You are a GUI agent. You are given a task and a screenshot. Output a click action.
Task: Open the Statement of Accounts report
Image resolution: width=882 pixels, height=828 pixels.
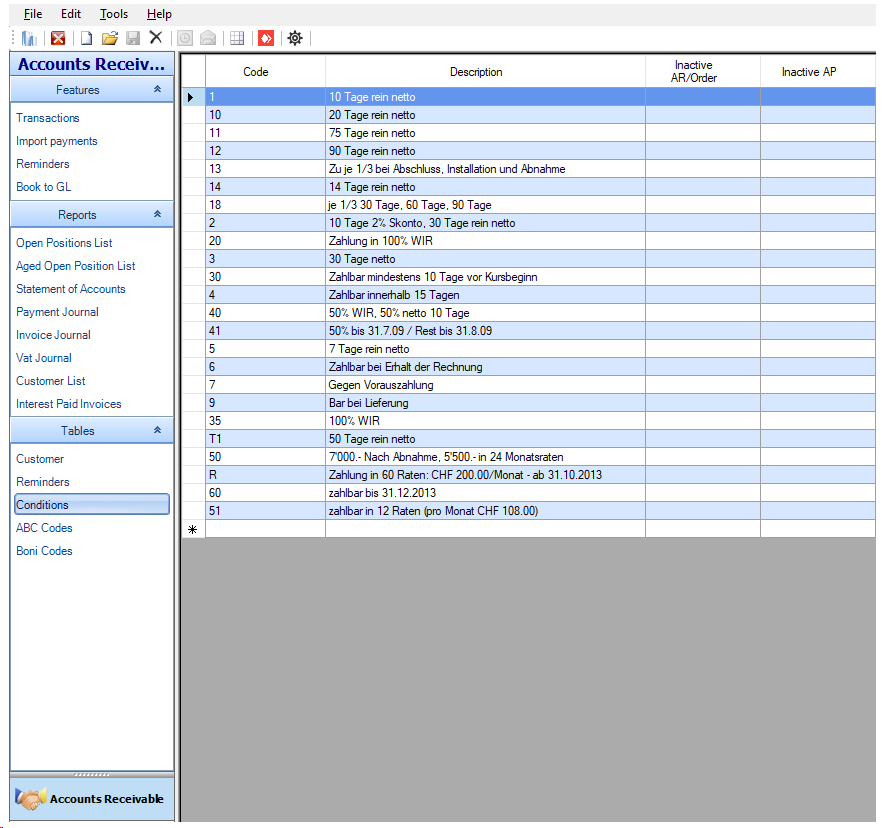click(71, 289)
